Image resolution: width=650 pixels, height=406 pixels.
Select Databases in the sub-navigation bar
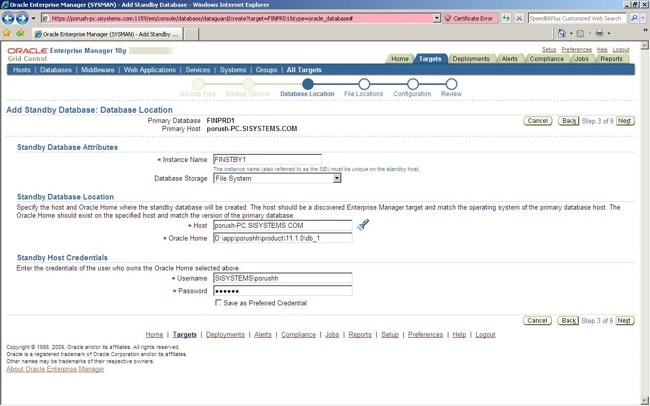coord(56,70)
